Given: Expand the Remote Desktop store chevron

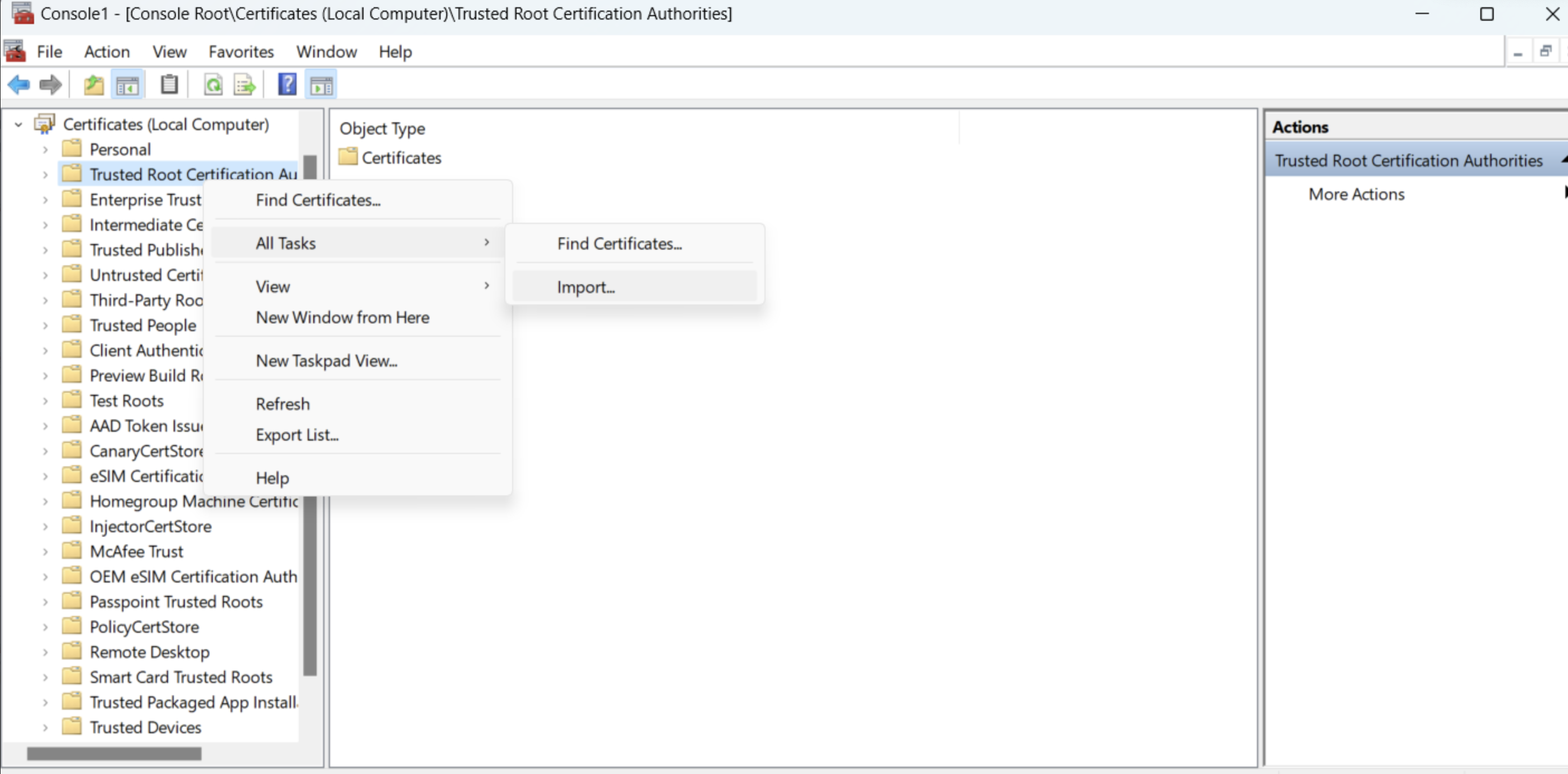Looking at the screenshot, I should (45, 652).
